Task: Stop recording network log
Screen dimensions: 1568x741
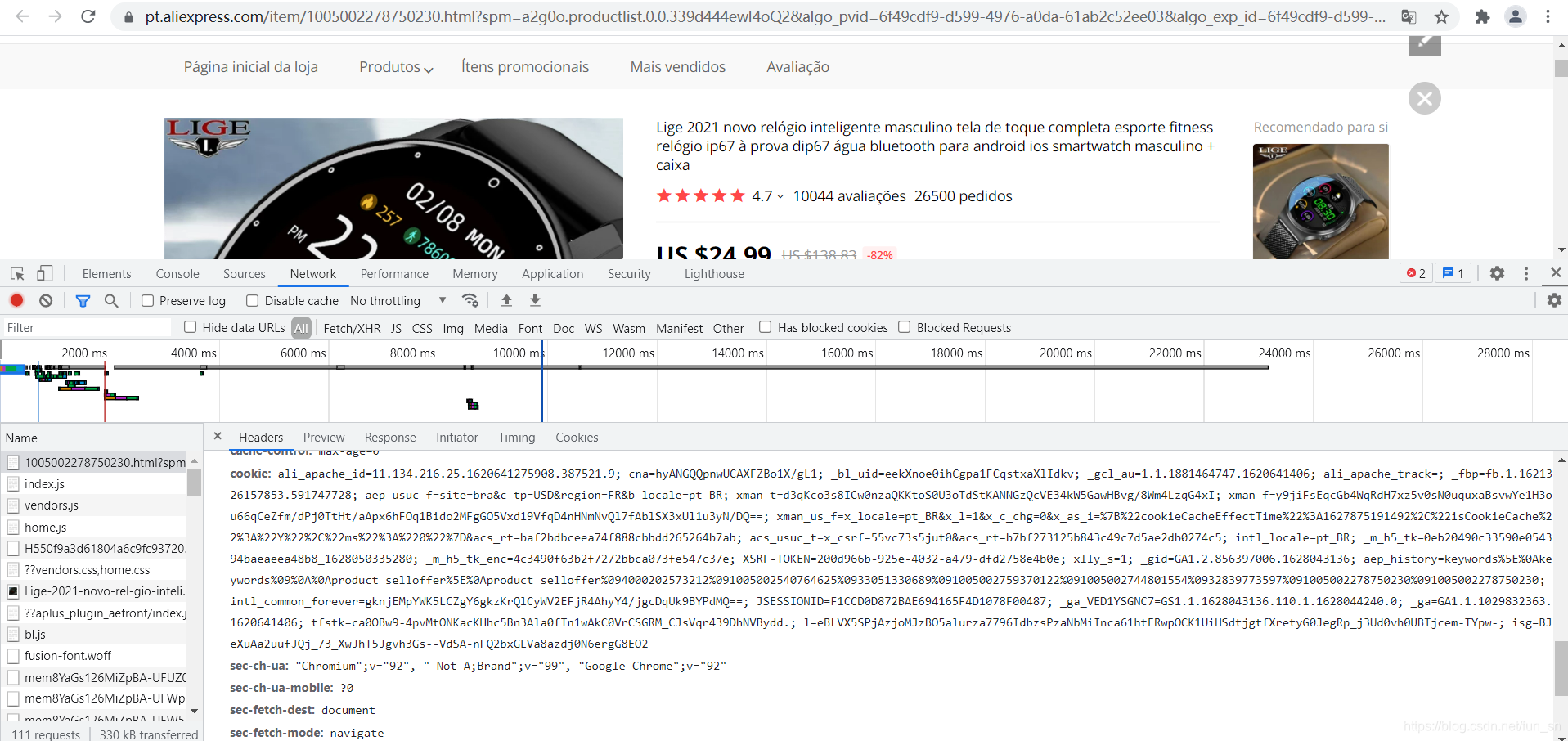Action: [16, 300]
